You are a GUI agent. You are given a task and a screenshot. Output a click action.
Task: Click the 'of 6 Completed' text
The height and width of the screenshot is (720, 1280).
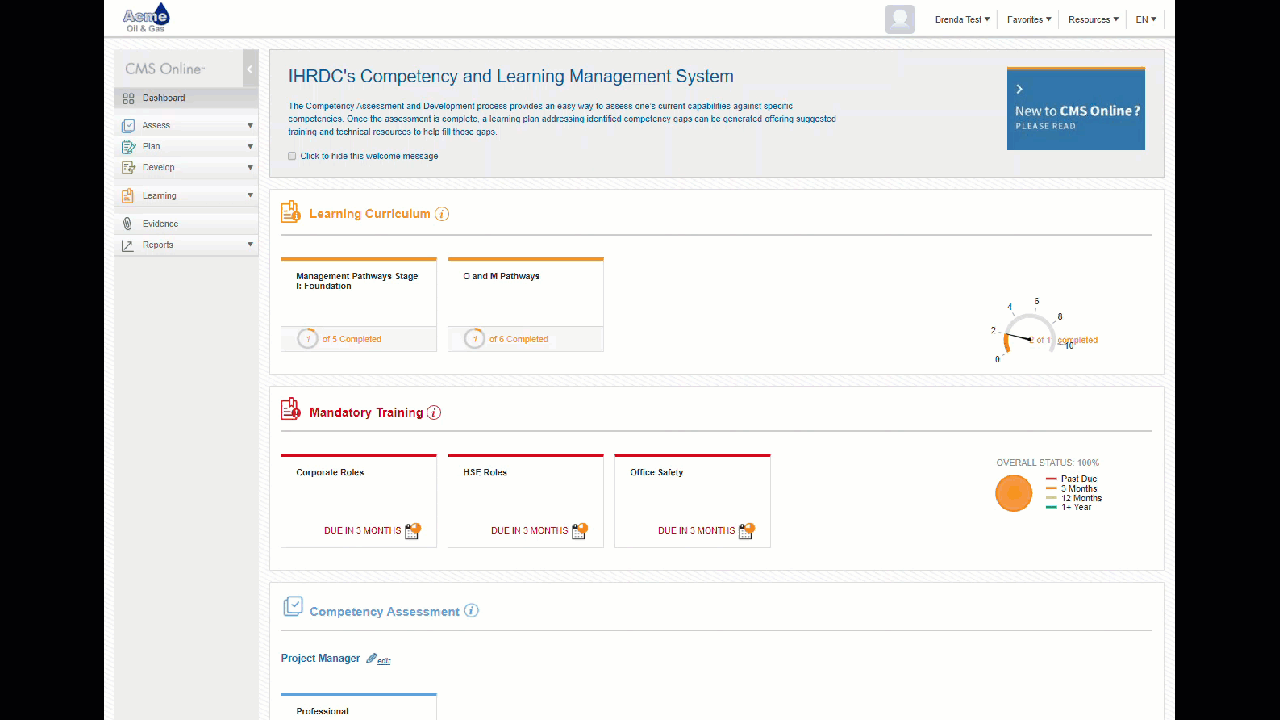[519, 339]
